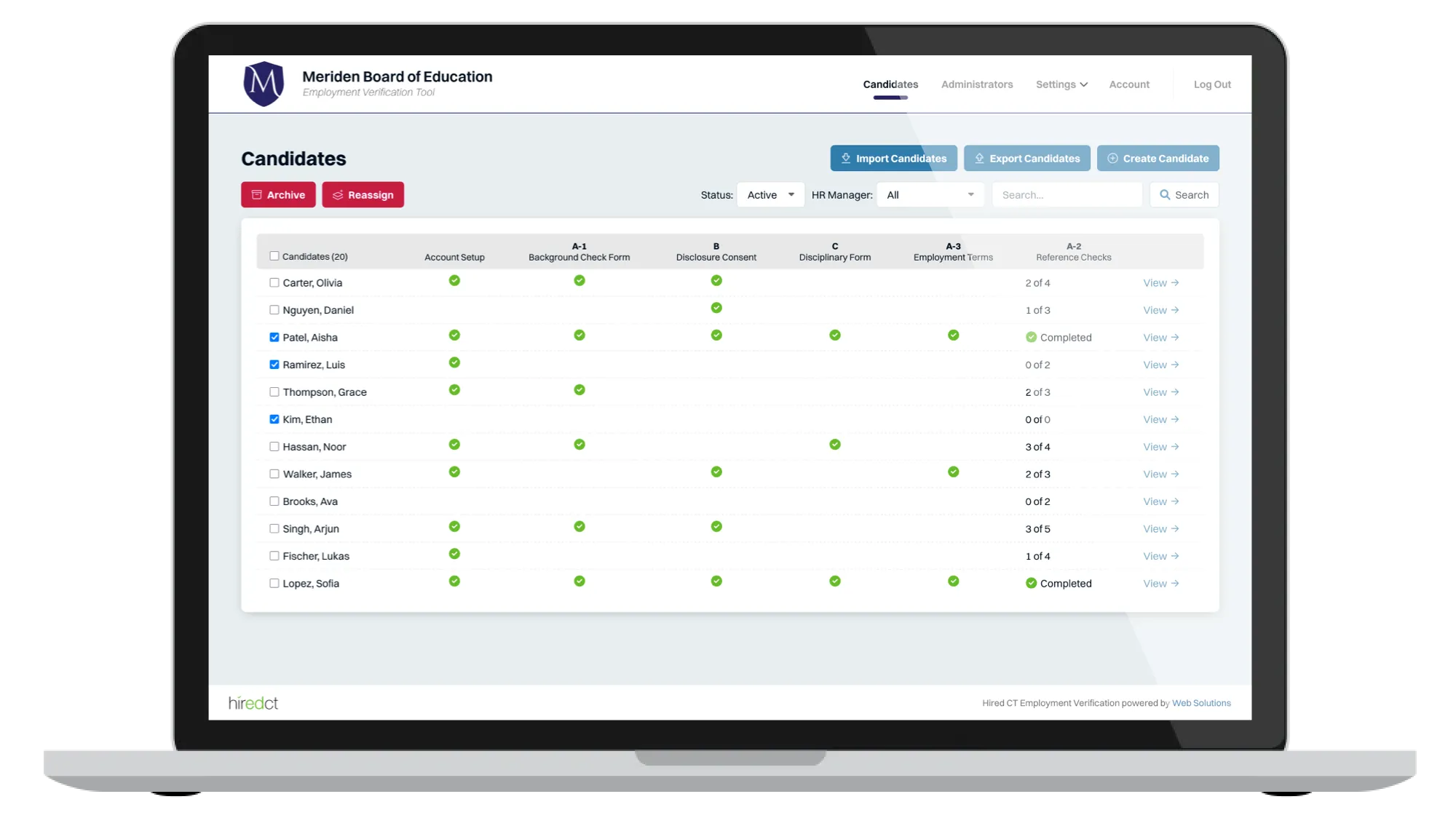Click the 'Brooks, Ava' candidate name

310,501
